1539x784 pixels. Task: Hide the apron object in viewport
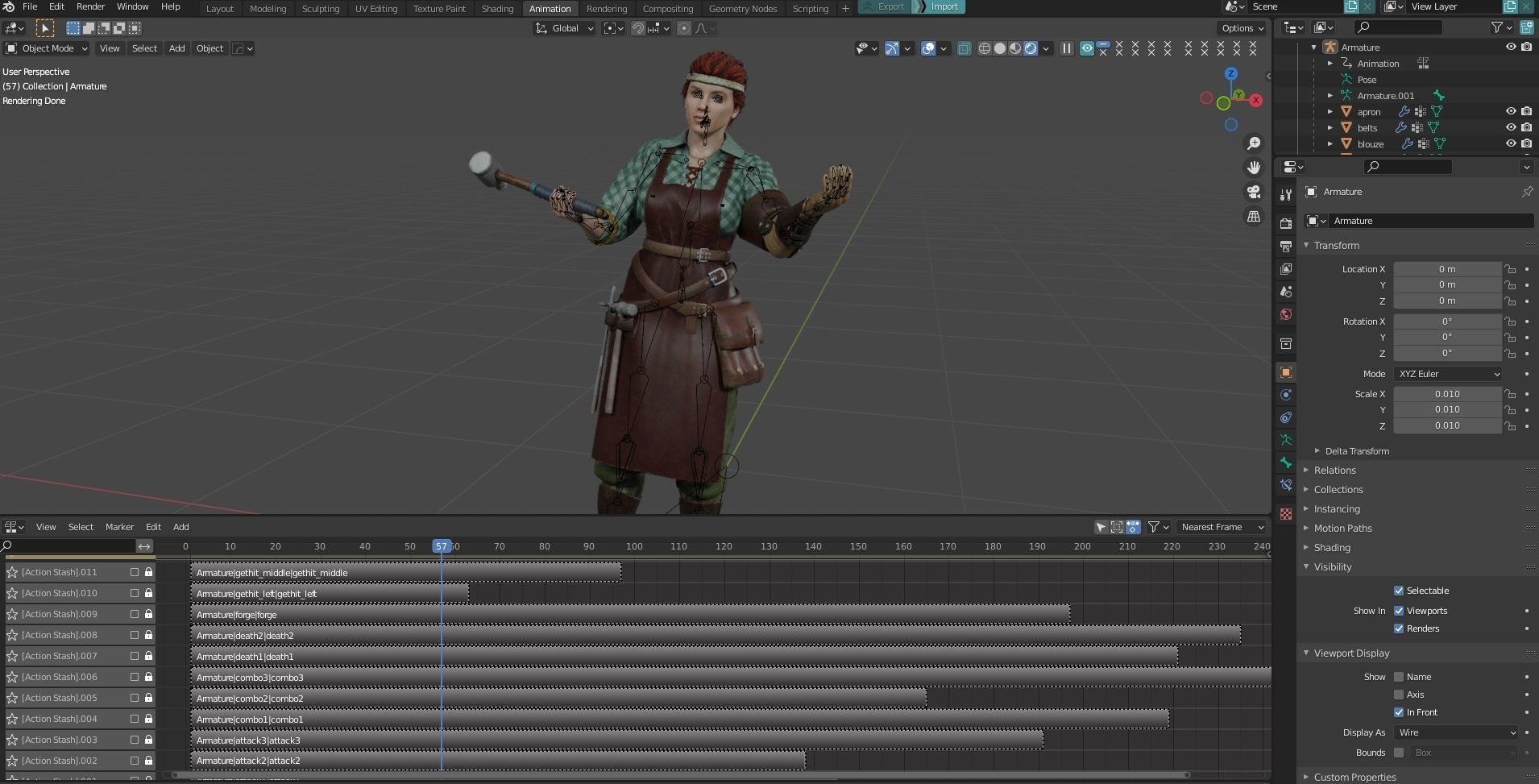click(x=1510, y=111)
